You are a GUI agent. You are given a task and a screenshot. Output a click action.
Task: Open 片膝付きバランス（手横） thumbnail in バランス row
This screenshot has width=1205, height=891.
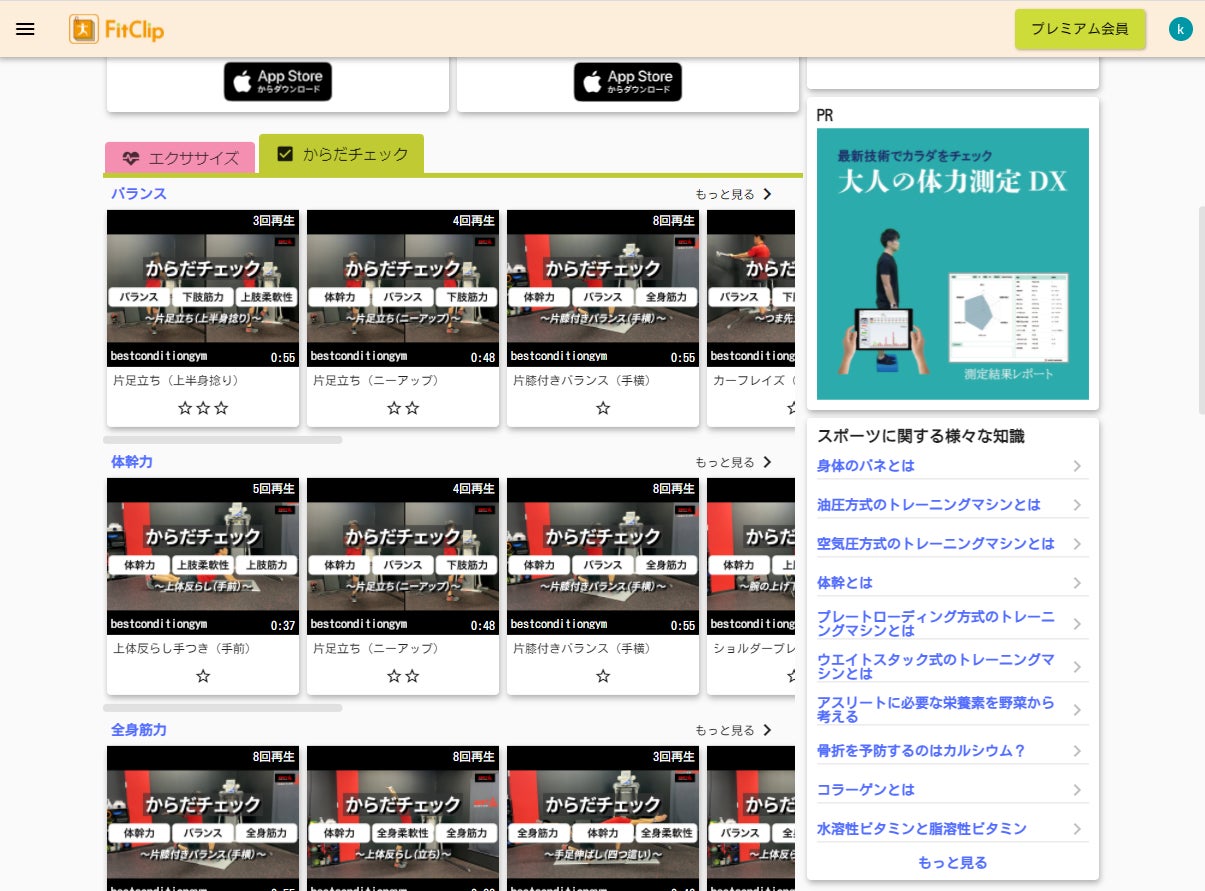pos(603,288)
